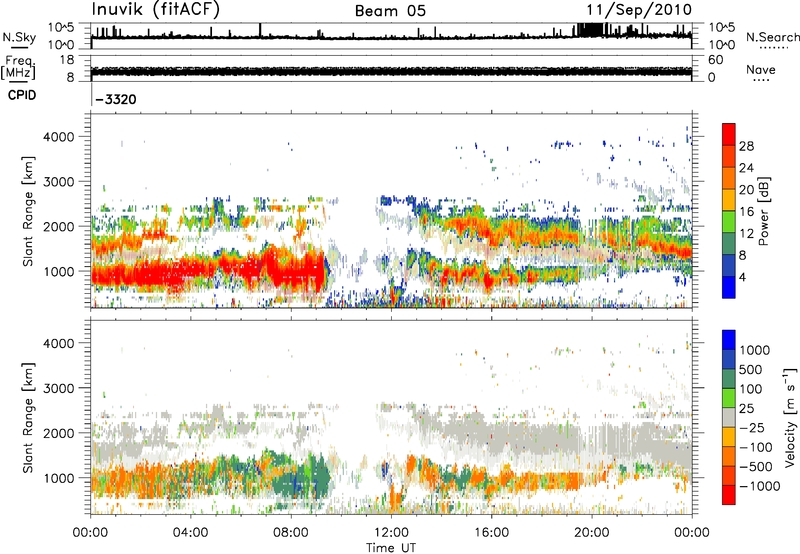This screenshot has width=800, height=554.
Task: Click the '18' tick on frequency axis
Action: (x=67, y=60)
